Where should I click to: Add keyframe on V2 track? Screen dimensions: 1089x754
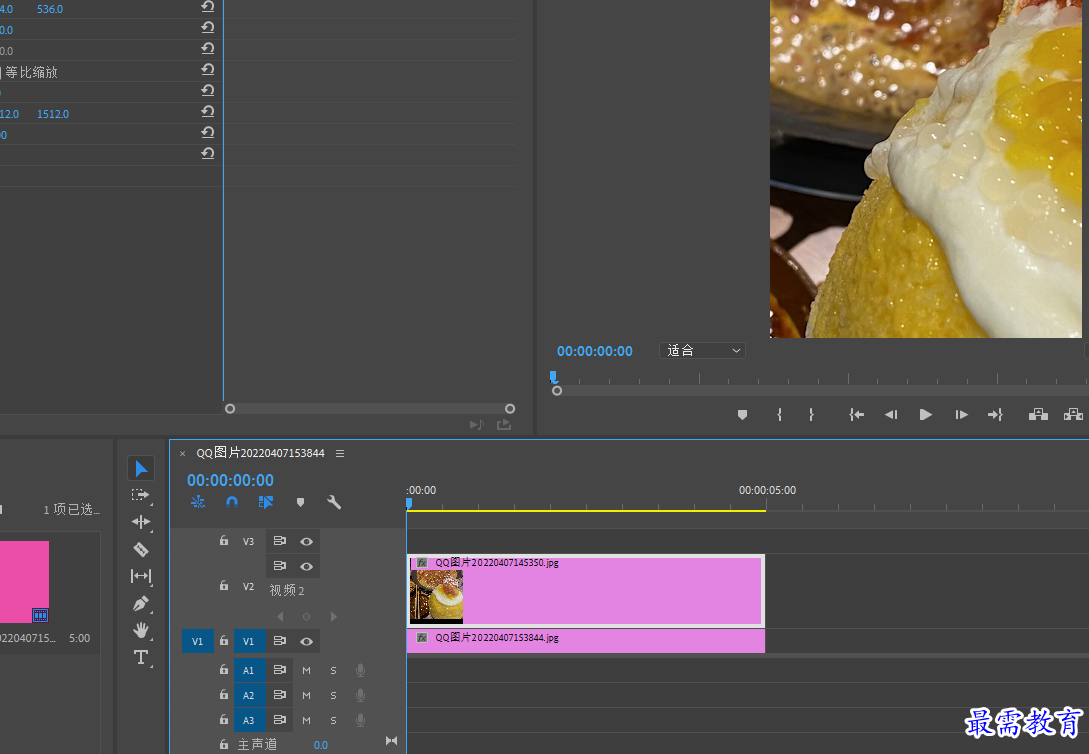306,617
